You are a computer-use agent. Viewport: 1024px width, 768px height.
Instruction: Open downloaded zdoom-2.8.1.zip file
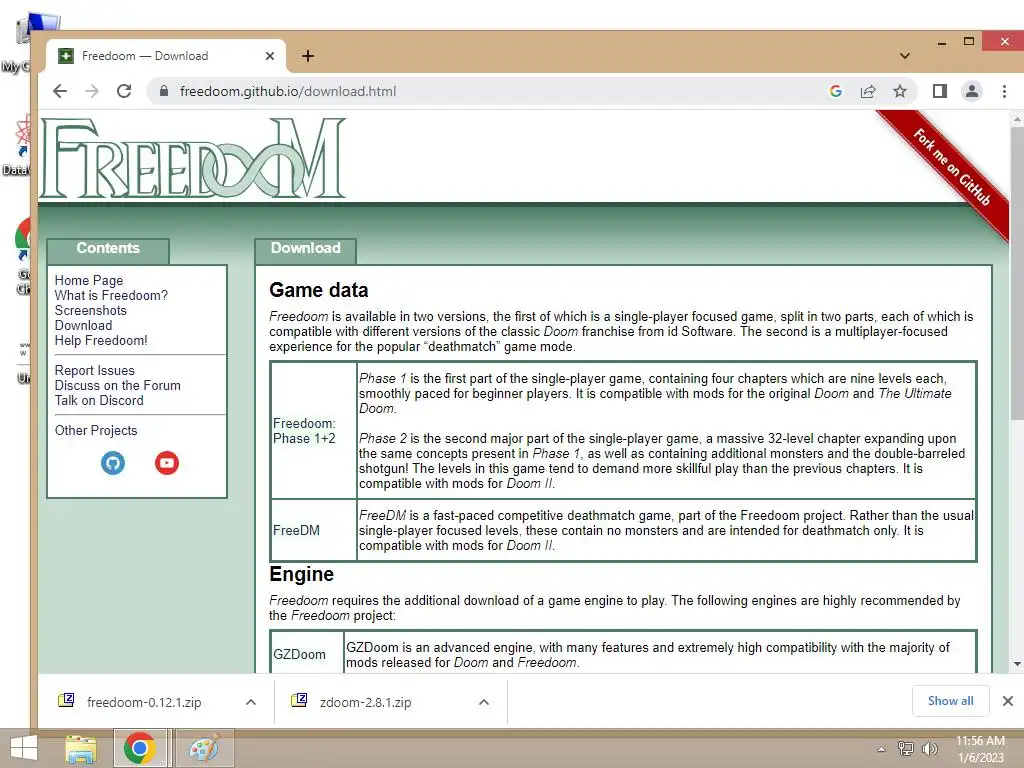click(x=366, y=702)
